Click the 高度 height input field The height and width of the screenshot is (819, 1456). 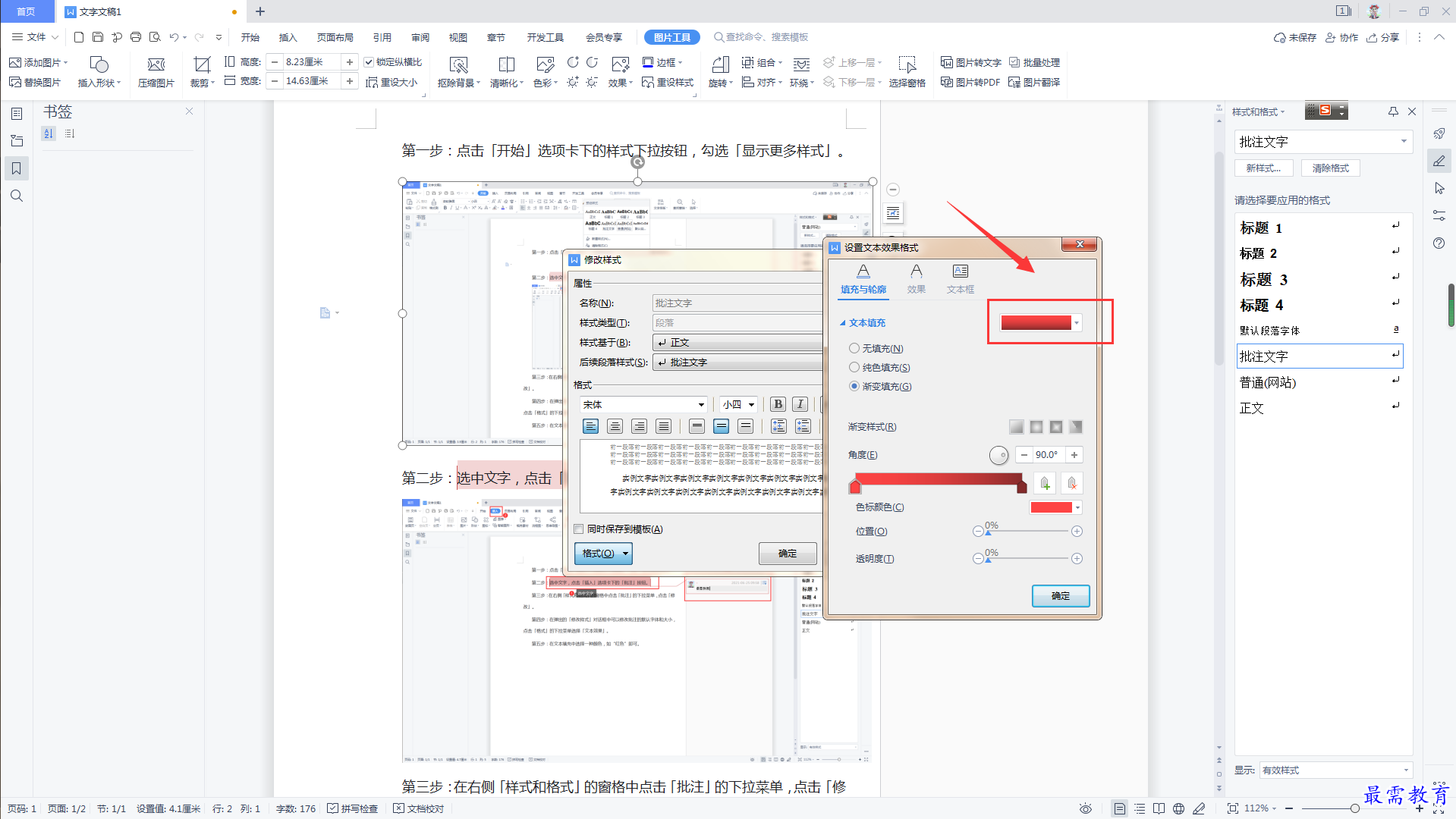tap(313, 62)
